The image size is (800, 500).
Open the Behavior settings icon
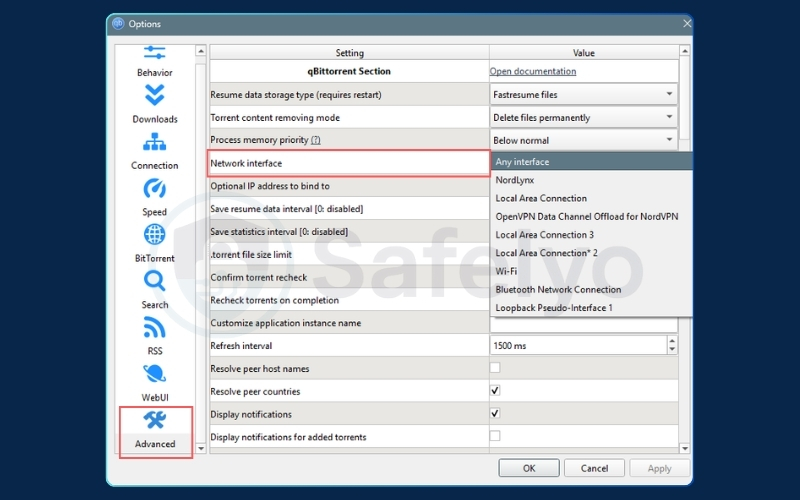pyautogui.click(x=155, y=53)
